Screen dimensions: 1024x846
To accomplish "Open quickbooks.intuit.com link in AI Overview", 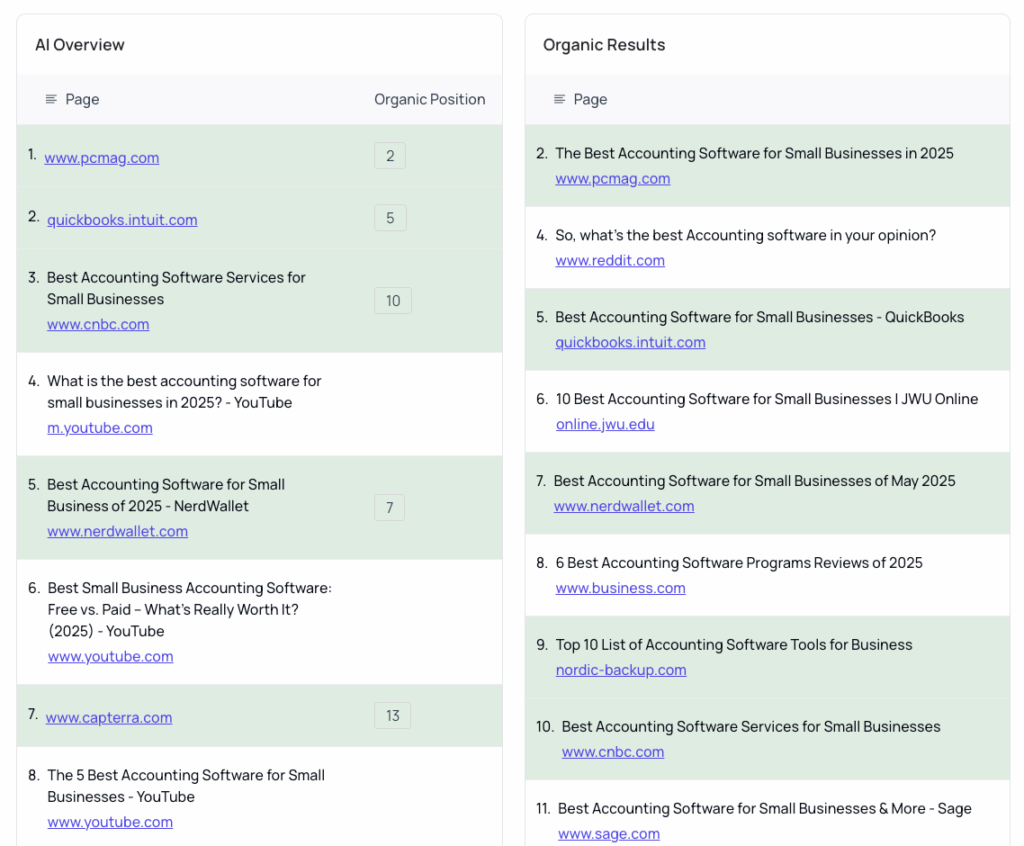I will click(122, 220).
